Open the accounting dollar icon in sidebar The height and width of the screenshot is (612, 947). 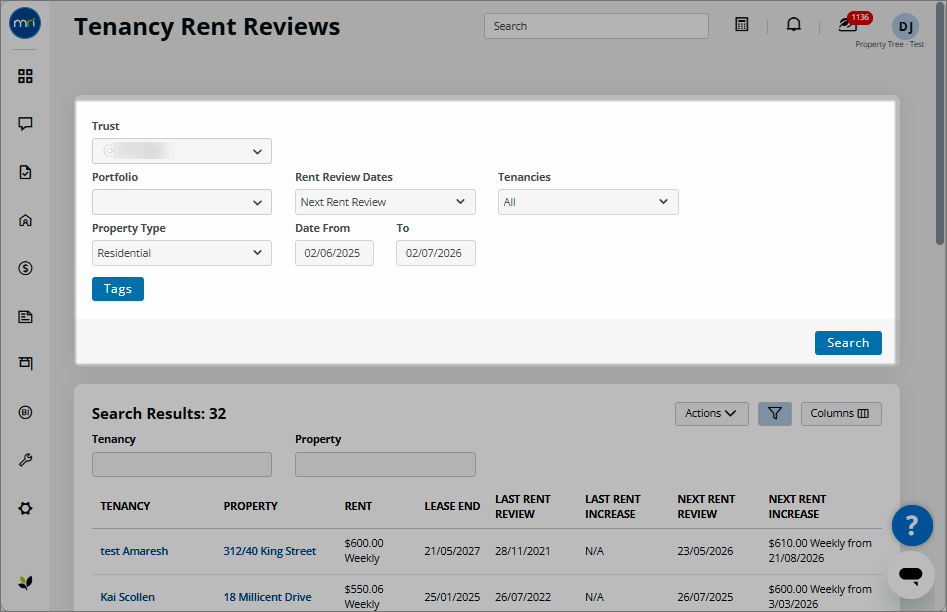[x=25, y=268]
